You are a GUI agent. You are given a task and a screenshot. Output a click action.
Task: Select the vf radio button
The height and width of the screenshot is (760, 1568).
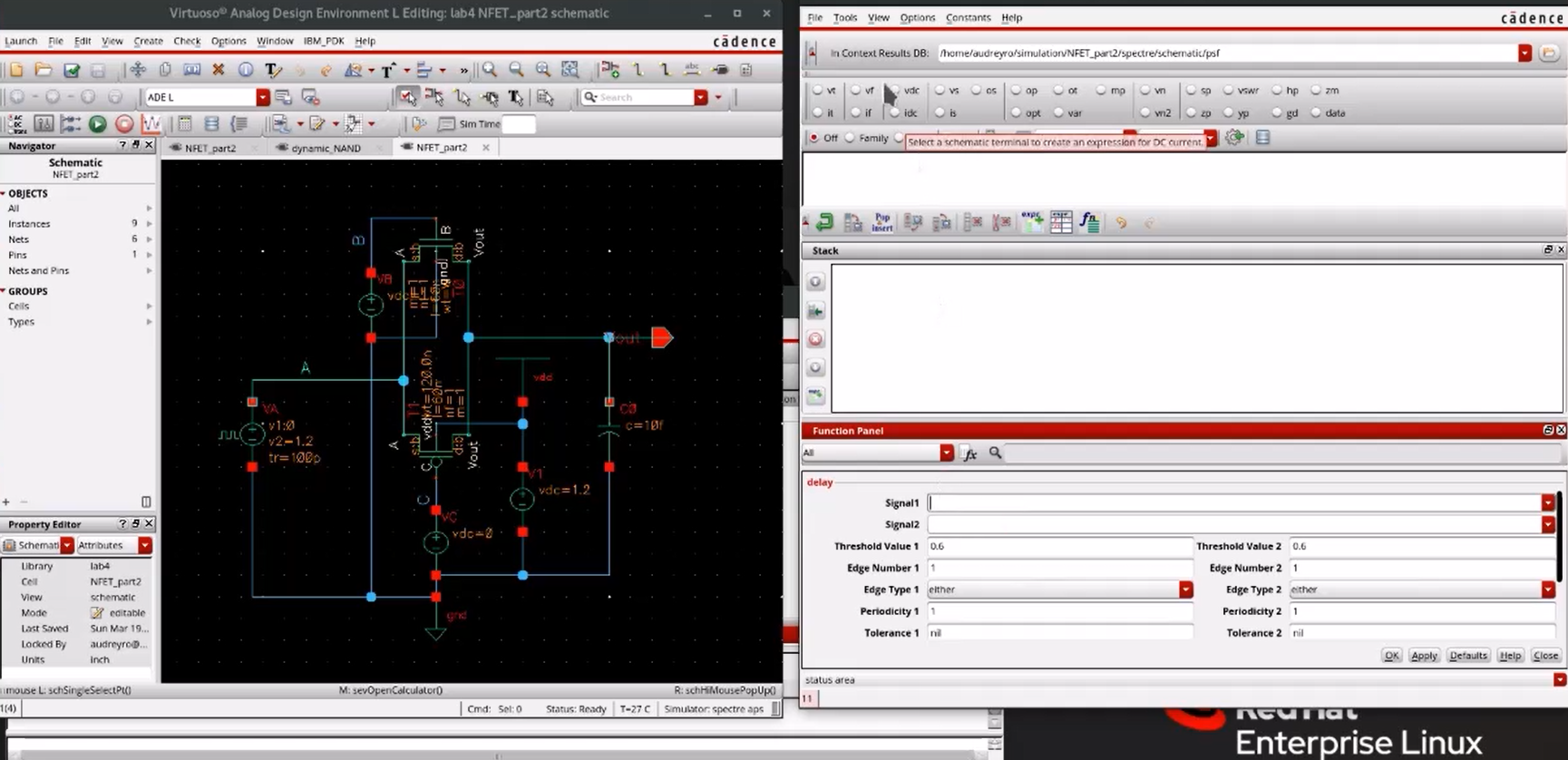coord(855,91)
